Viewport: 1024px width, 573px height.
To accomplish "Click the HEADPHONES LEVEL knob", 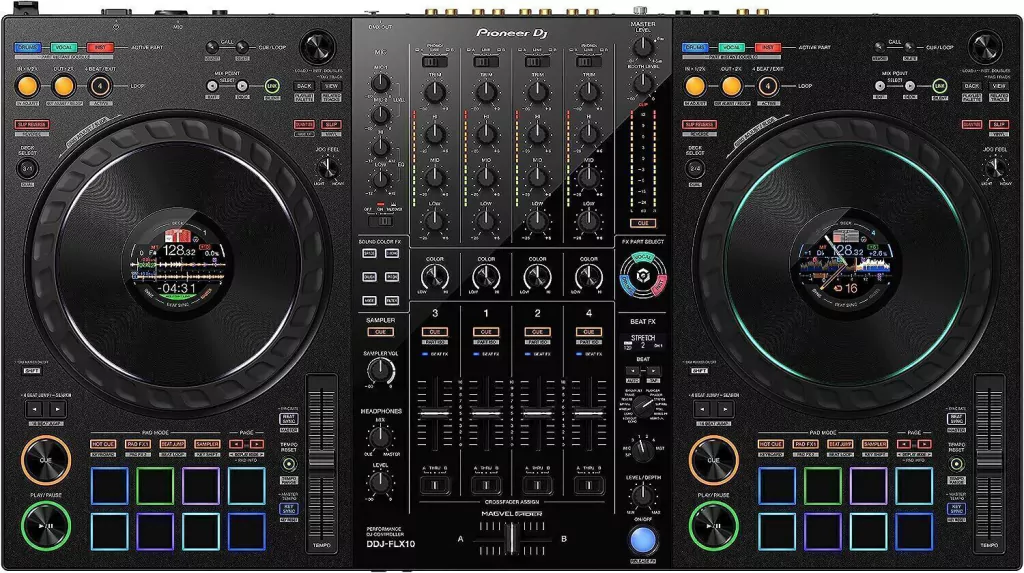I will coord(380,482).
